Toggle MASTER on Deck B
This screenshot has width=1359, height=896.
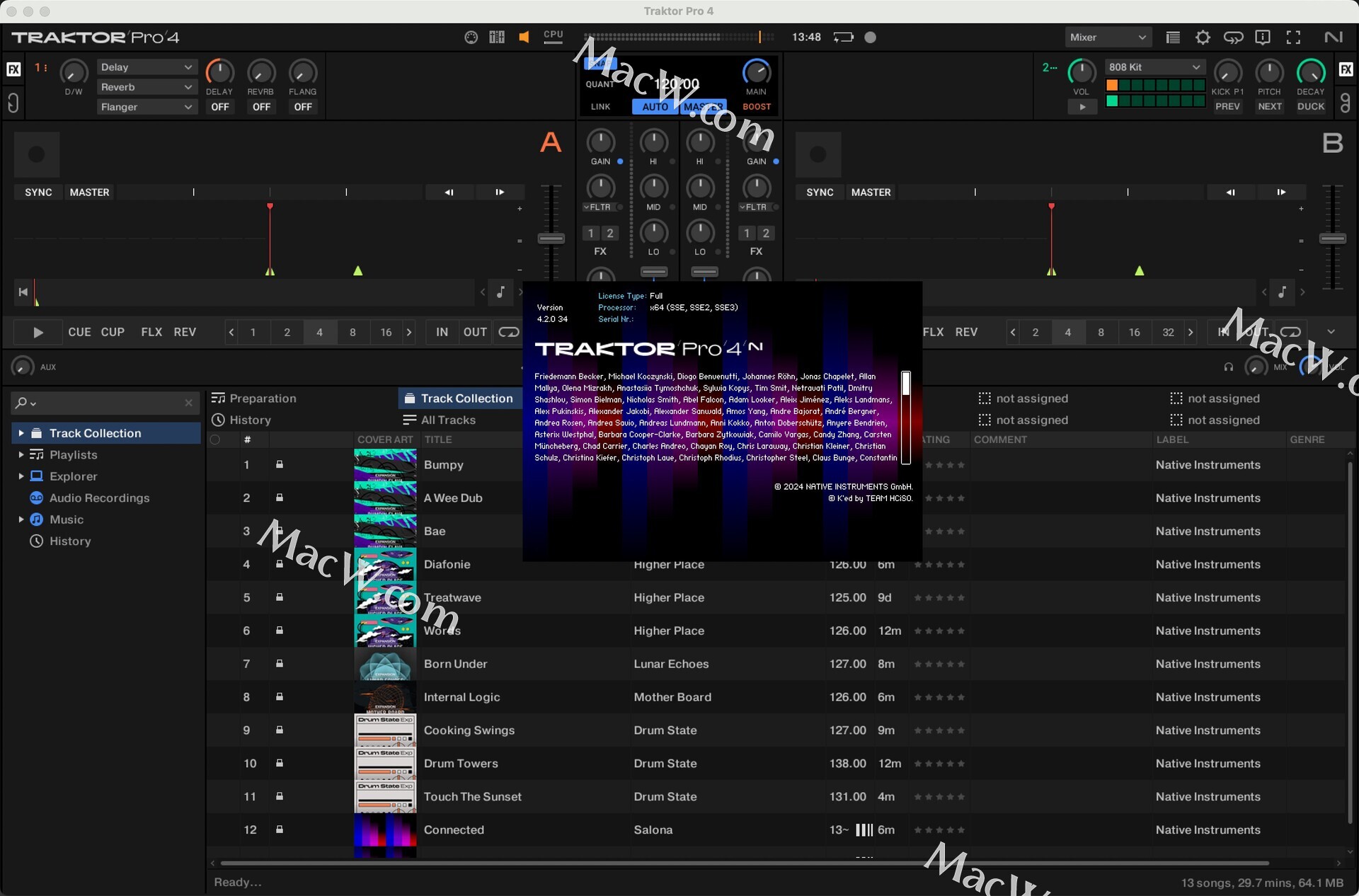point(871,193)
